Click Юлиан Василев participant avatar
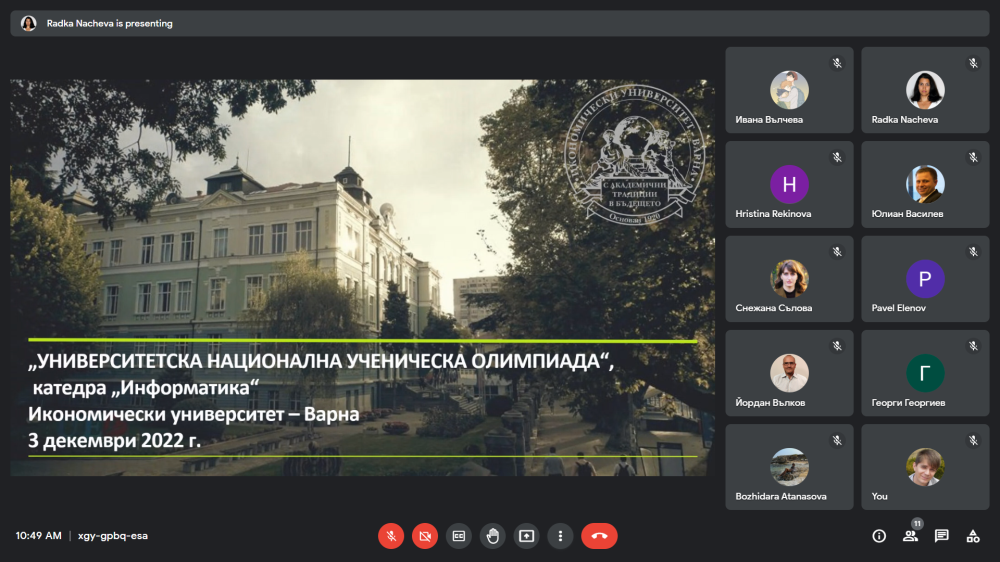Screen dimensions: 1000x562 [x=925, y=184]
